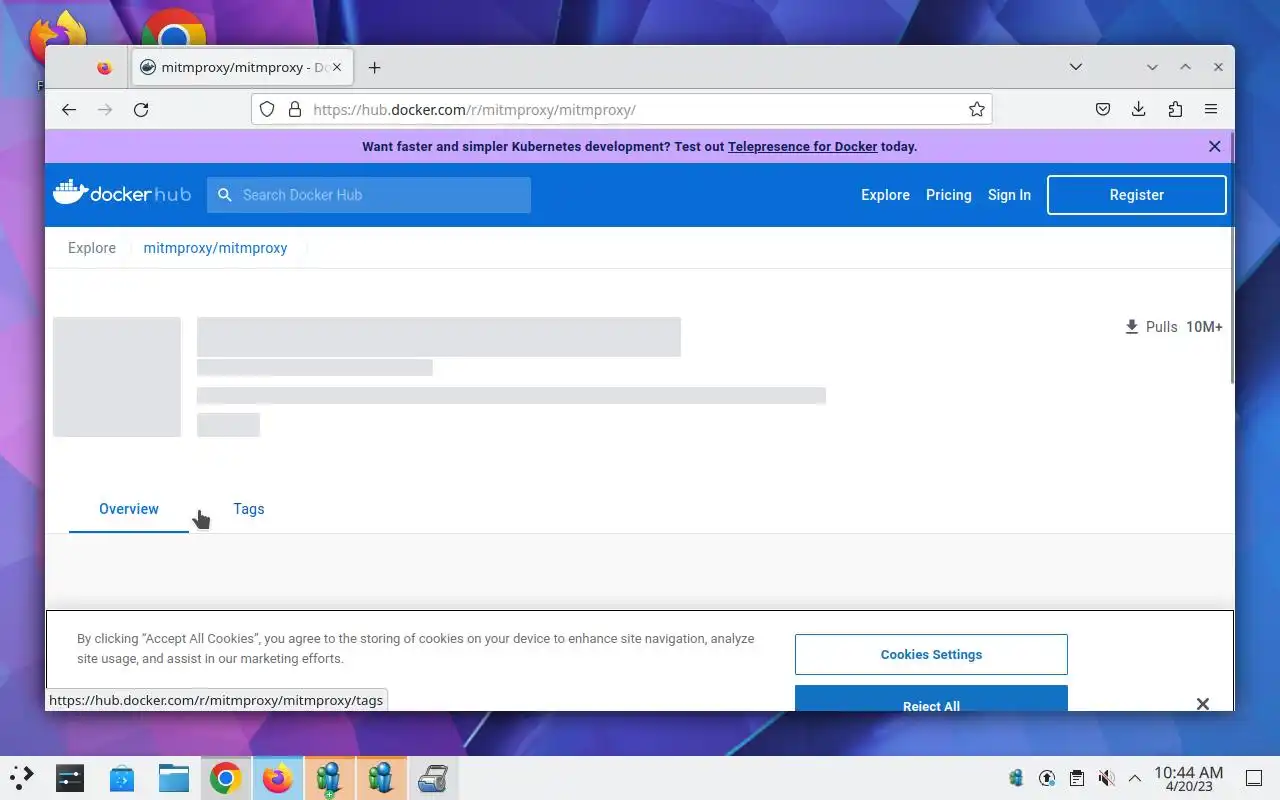Screen dimensions: 1280x800
Task: Close the mitmproxy/mitmproxy tab
Action: click(337, 68)
